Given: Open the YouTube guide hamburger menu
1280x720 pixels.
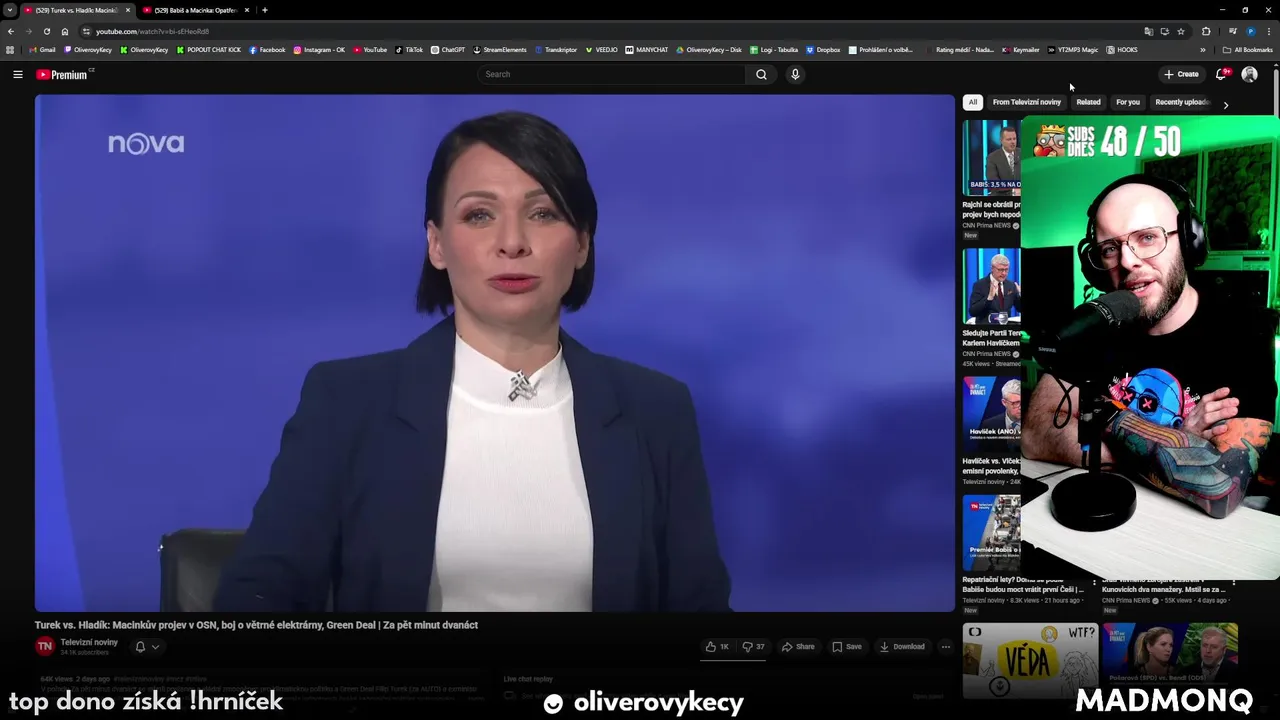Looking at the screenshot, I should point(17,74).
